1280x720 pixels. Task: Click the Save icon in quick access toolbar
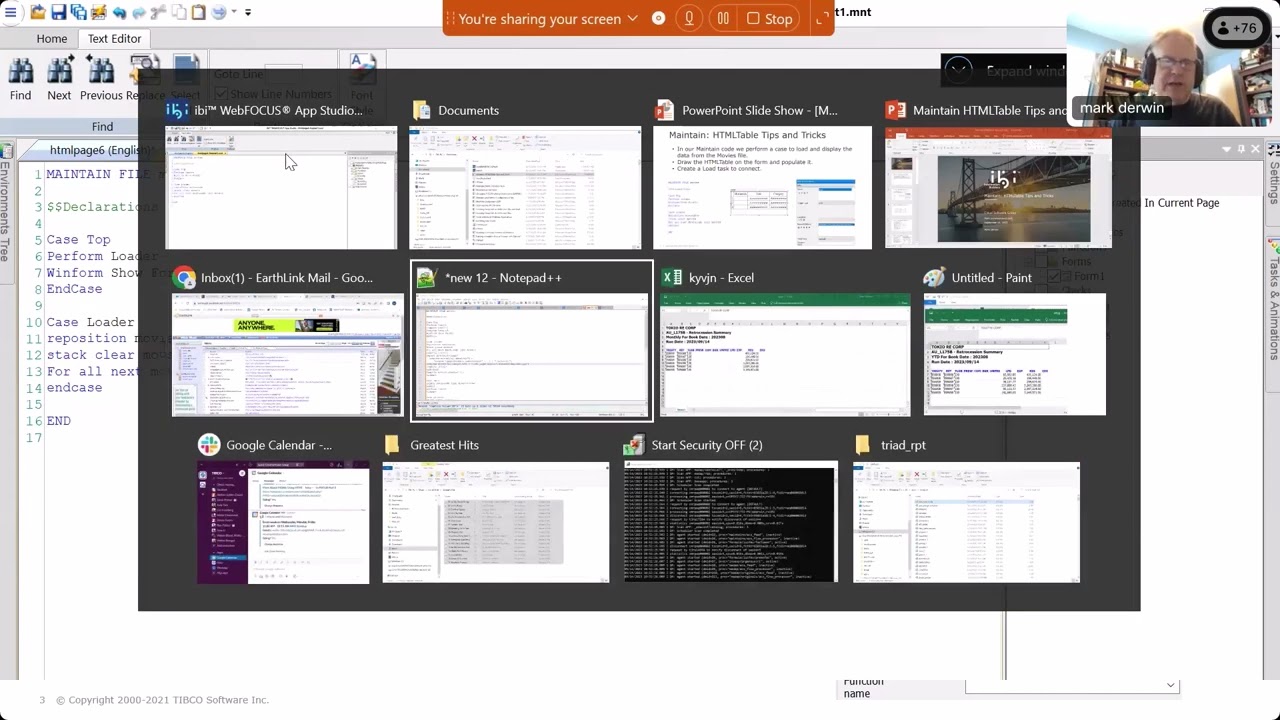coord(58,13)
